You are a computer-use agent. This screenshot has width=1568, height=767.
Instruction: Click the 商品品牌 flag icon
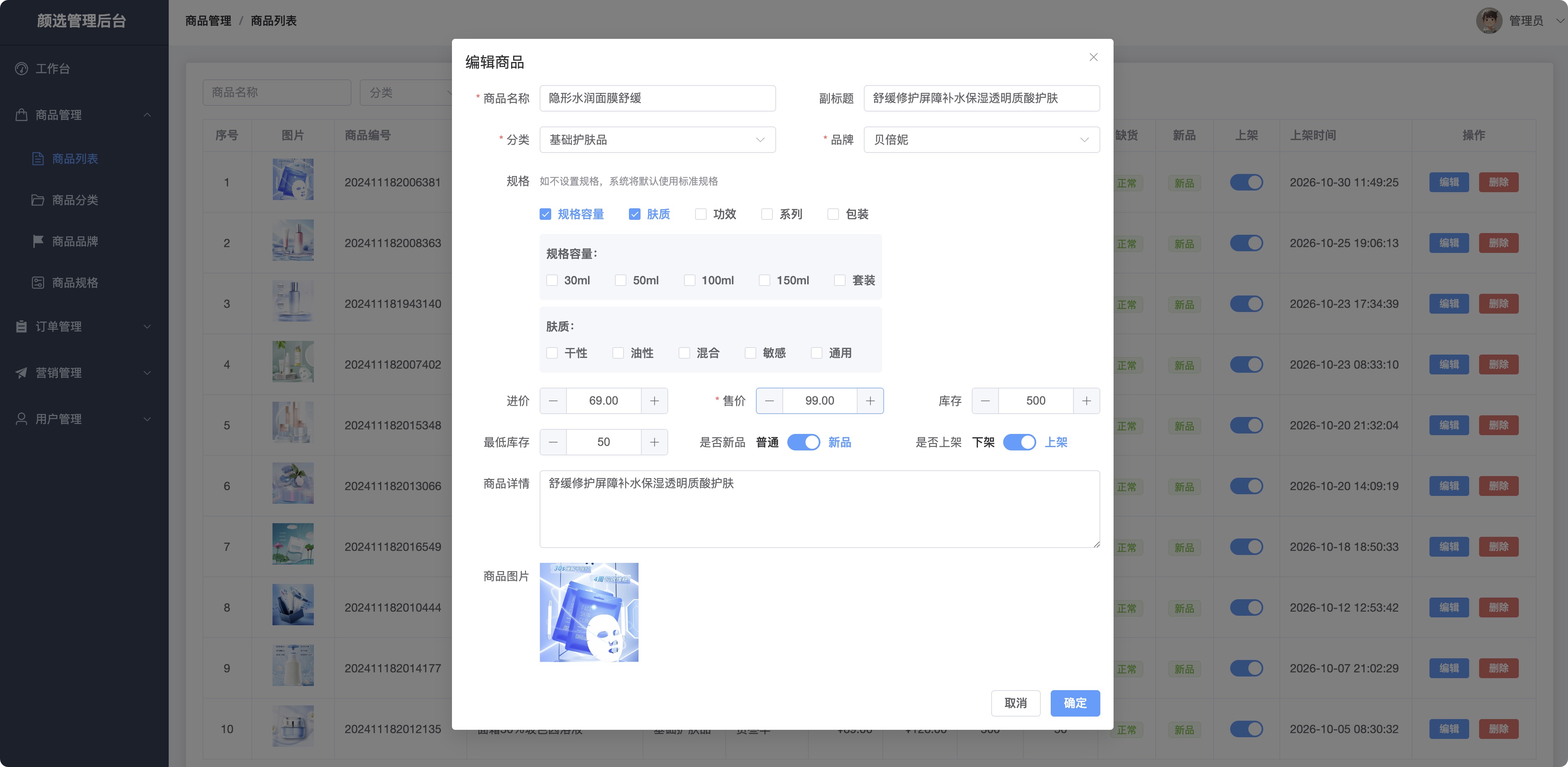tap(38, 241)
